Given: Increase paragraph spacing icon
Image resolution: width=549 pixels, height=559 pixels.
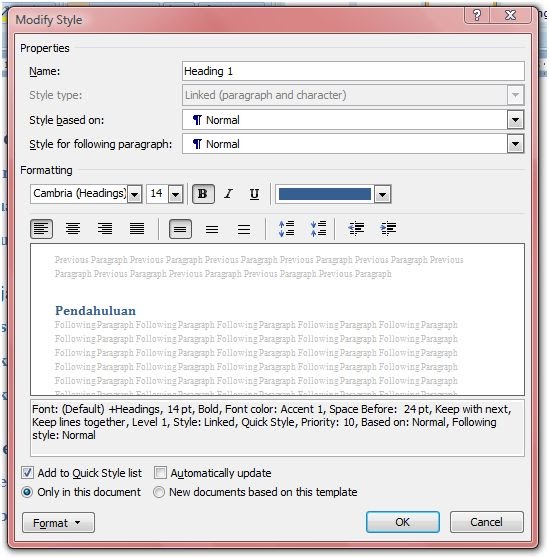Looking at the screenshot, I should point(286,229).
